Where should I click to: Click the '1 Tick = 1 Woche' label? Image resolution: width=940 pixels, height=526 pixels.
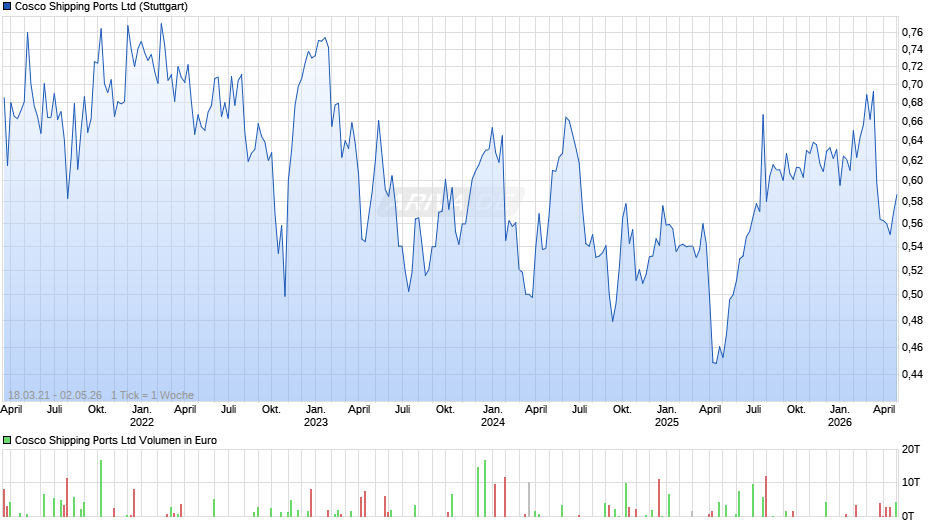click(152, 395)
